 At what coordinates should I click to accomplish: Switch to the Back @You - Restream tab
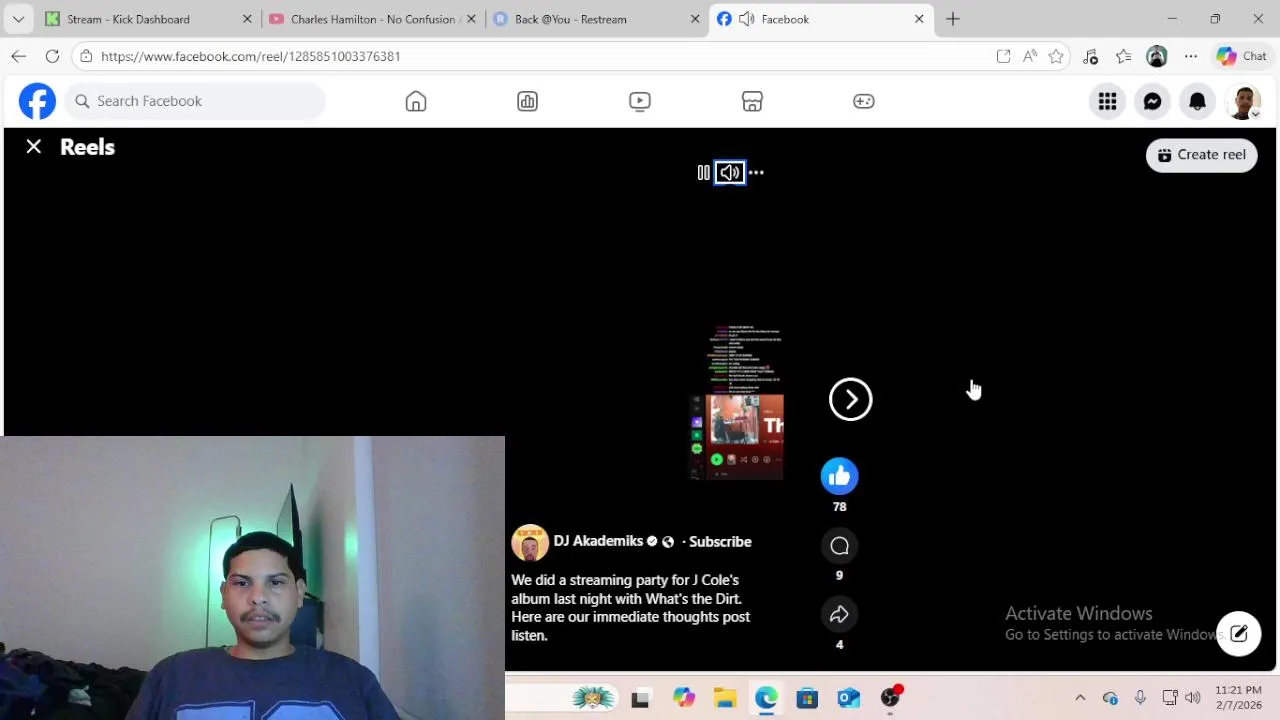click(570, 19)
